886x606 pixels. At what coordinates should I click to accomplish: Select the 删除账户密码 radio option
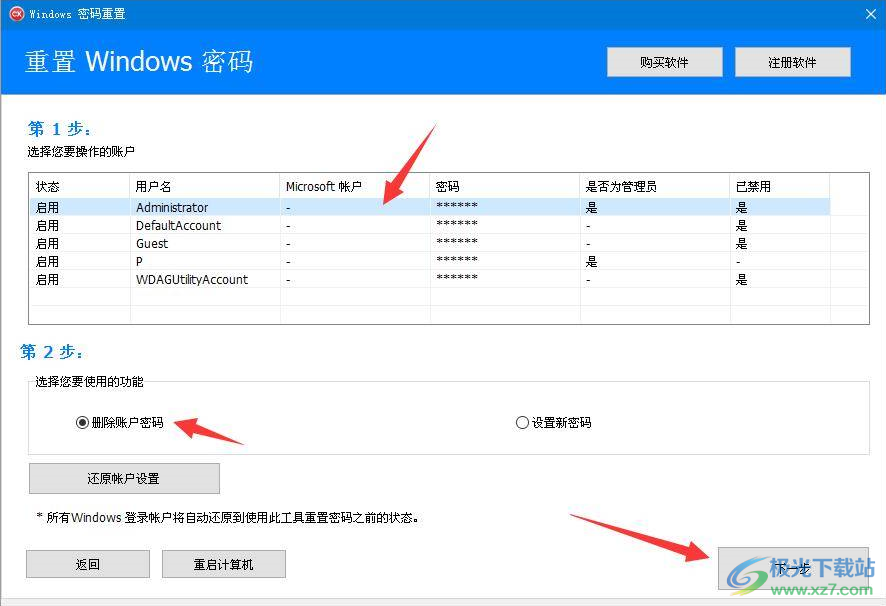(x=82, y=422)
